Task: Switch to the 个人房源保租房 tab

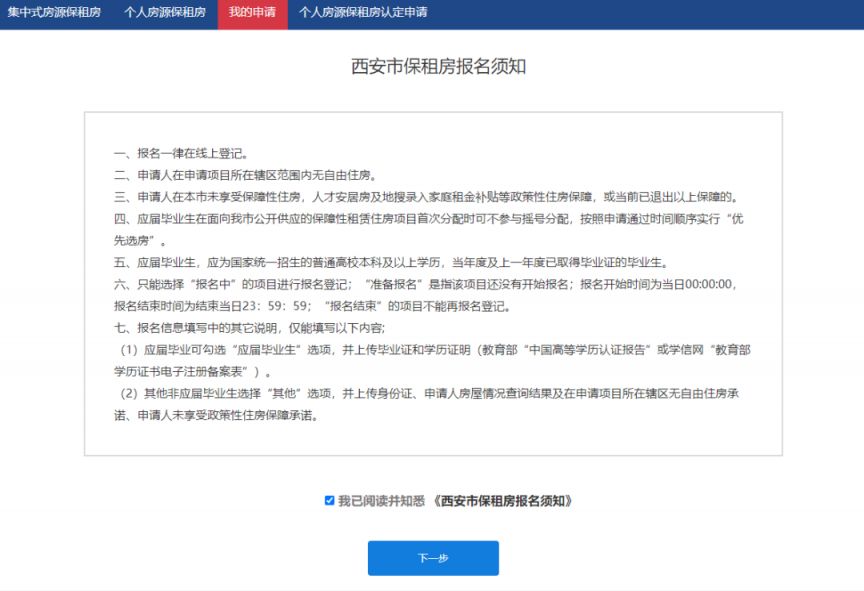Action: 165,12
